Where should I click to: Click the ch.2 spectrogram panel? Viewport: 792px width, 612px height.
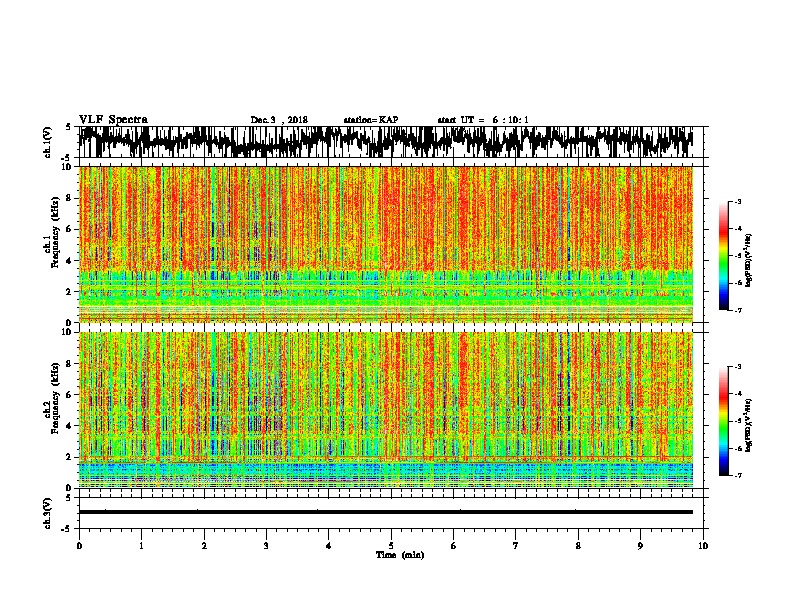386,410
